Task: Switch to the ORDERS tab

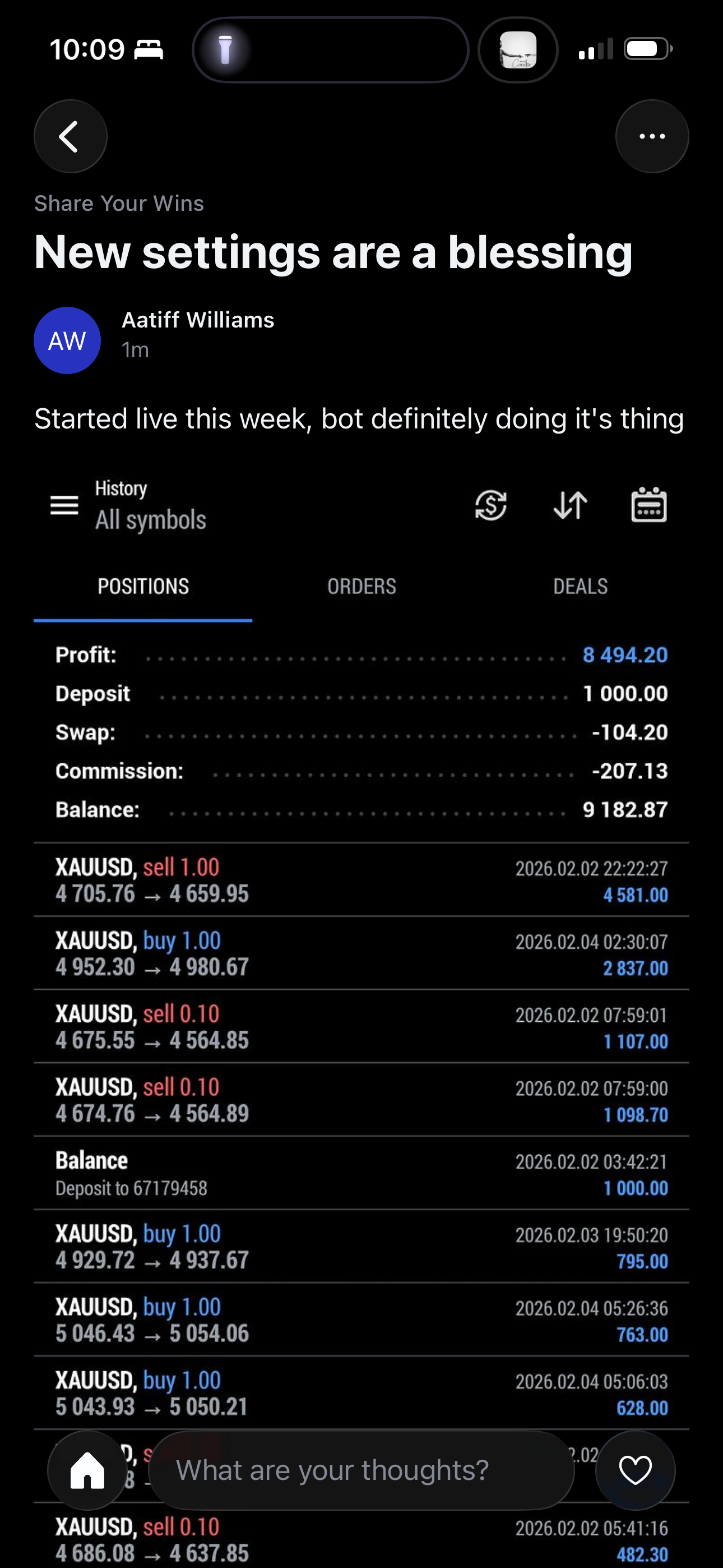Action: pos(361,586)
